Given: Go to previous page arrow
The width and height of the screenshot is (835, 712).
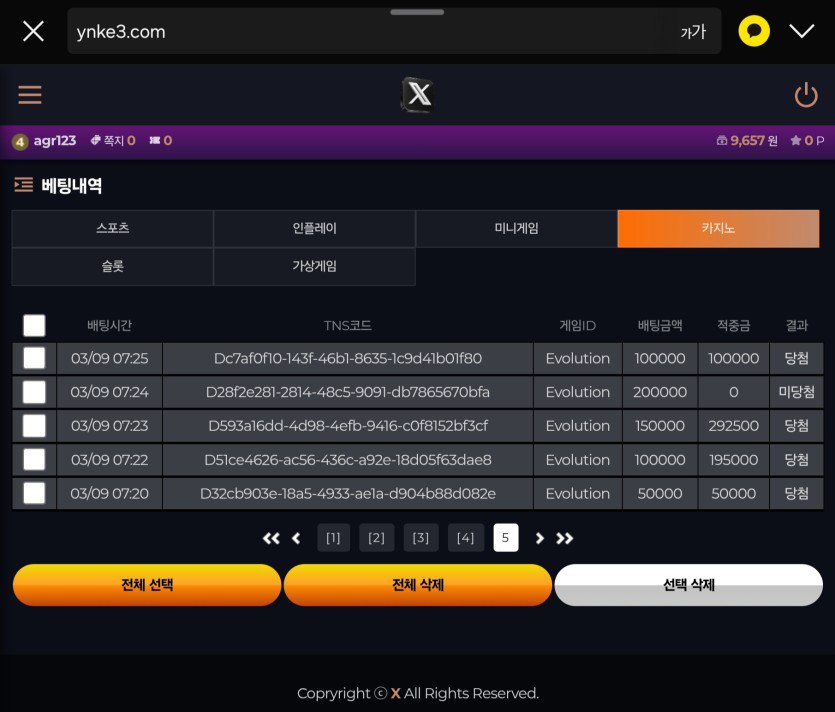Looking at the screenshot, I should (296, 538).
